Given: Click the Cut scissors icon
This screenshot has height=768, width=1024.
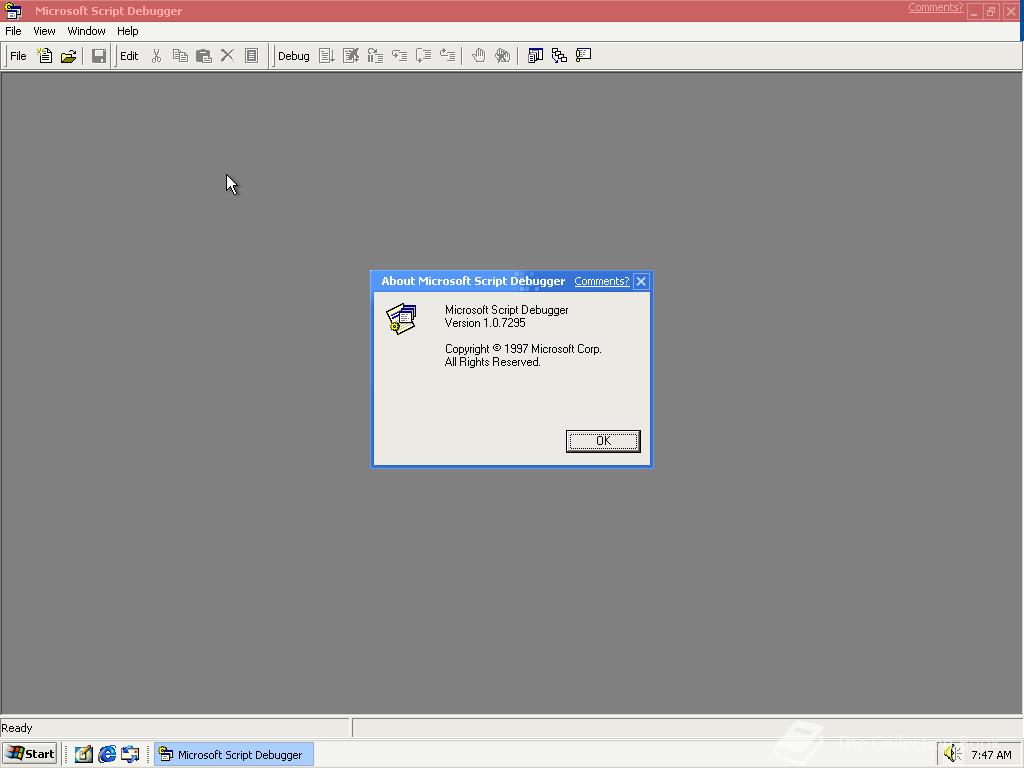Looking at the screenshot, I should [156, 56].
